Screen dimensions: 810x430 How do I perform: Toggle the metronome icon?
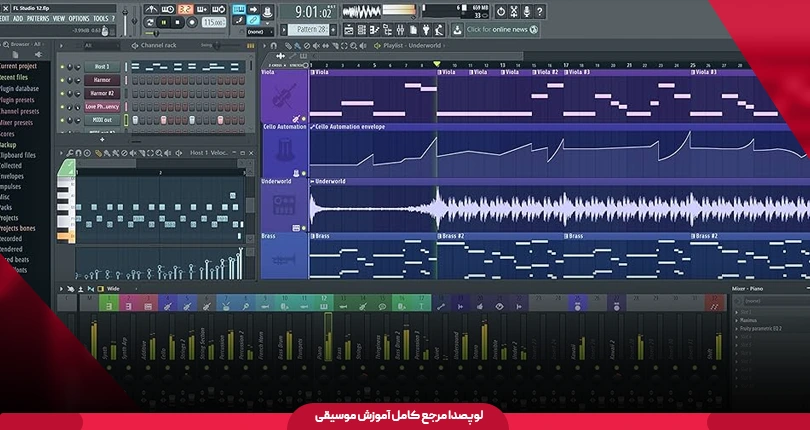tap(151, 9)
